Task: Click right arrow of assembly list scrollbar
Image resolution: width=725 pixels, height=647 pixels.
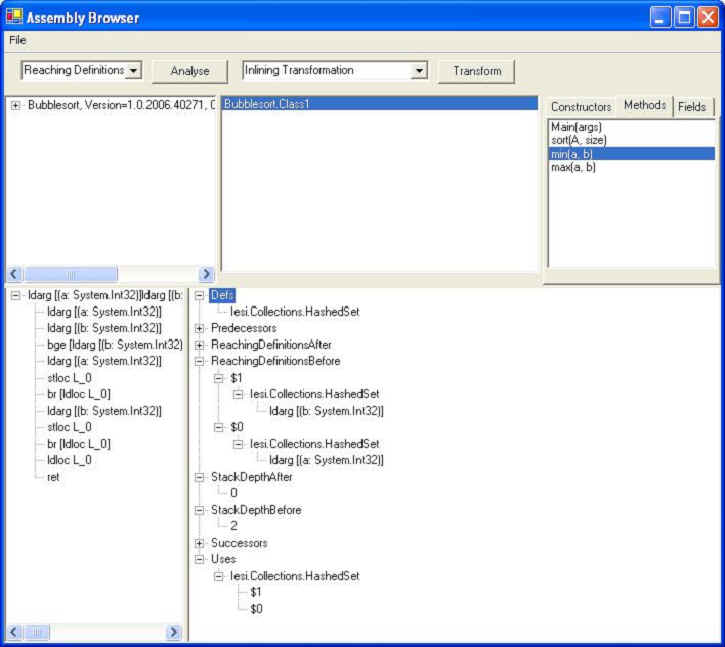Action: [x=207, y=274]
